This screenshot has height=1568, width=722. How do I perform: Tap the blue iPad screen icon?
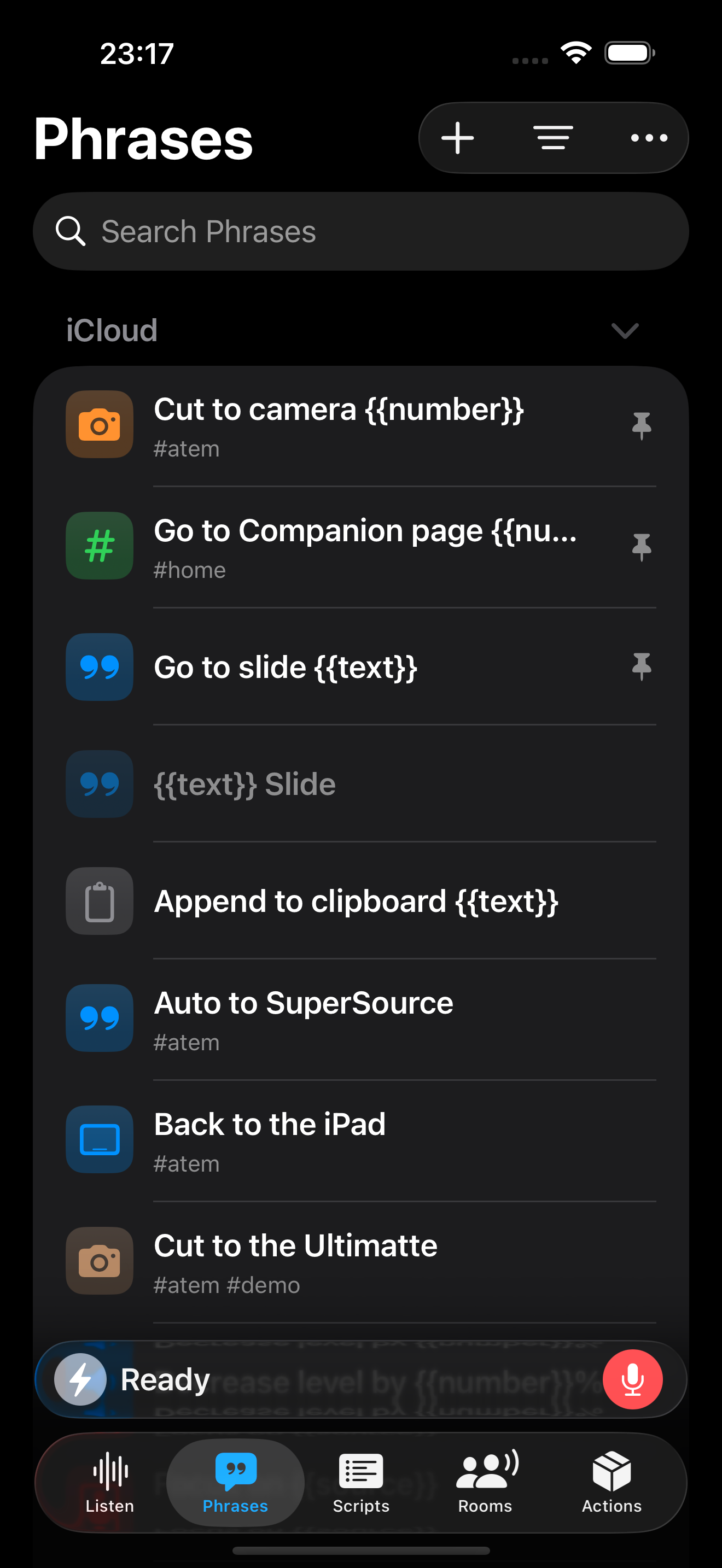(x=100, y=1139)
